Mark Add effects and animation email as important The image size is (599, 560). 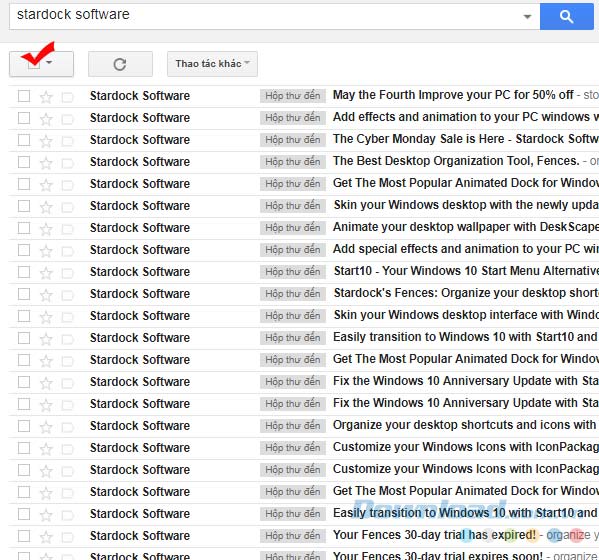pos(67,119)
